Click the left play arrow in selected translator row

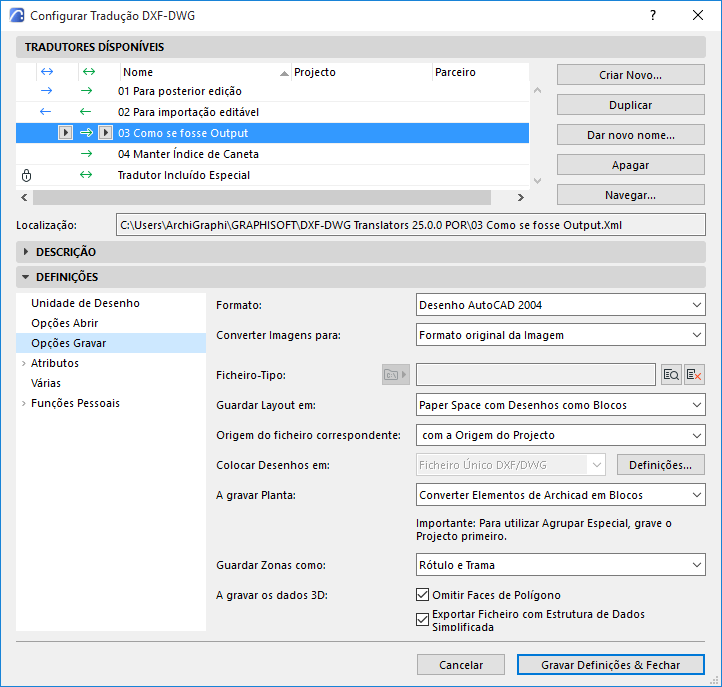pos(65,133)
